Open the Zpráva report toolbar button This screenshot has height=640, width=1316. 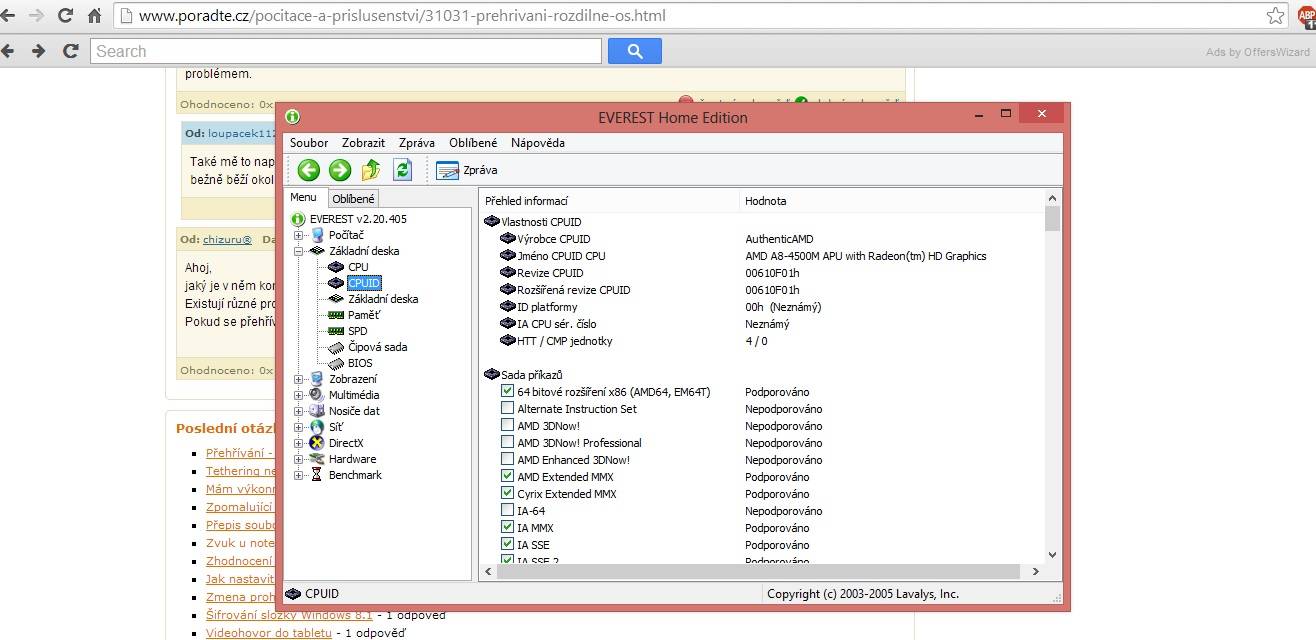(x=467, y=170)
